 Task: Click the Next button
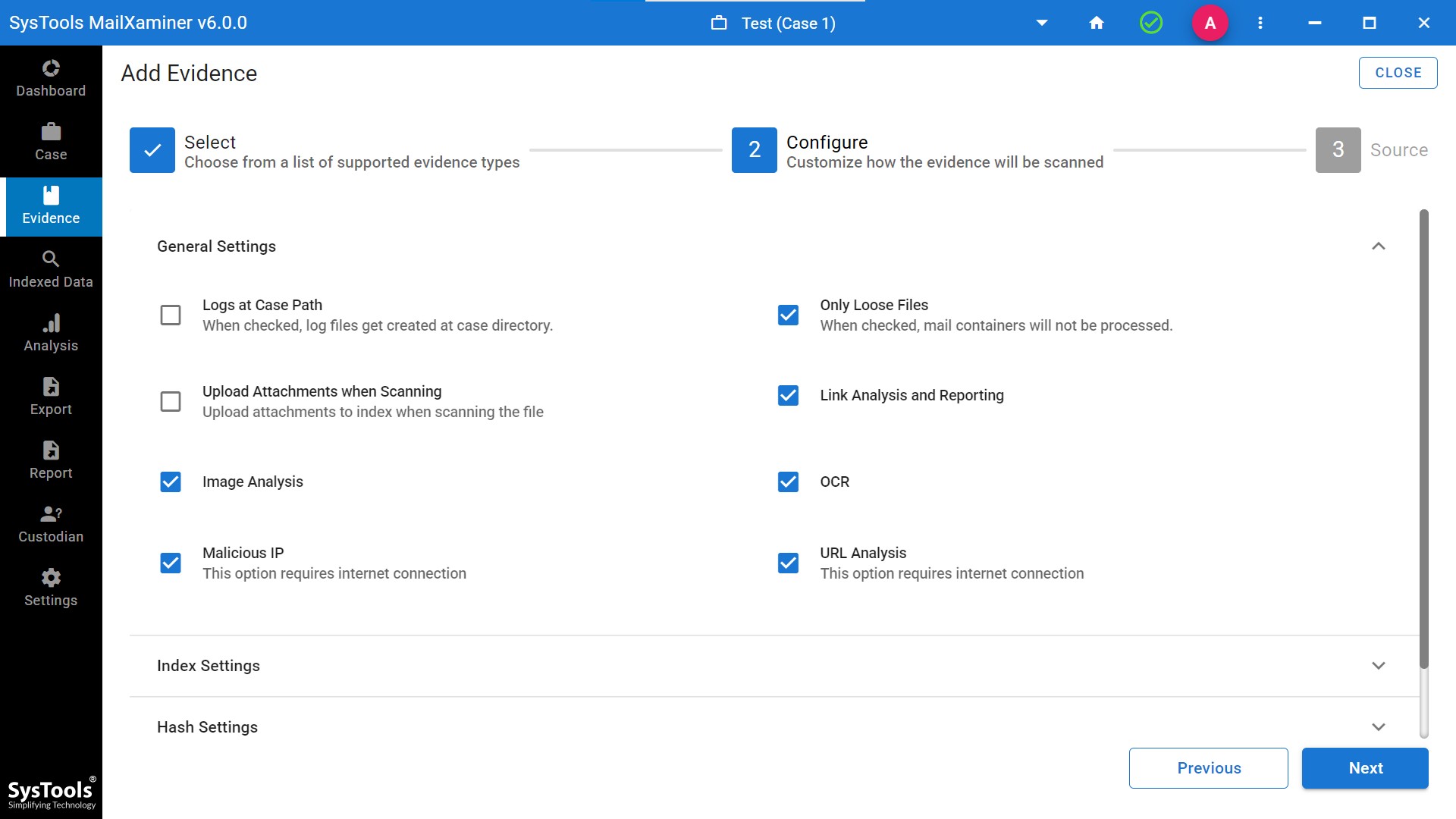[x=1365, y=768]
